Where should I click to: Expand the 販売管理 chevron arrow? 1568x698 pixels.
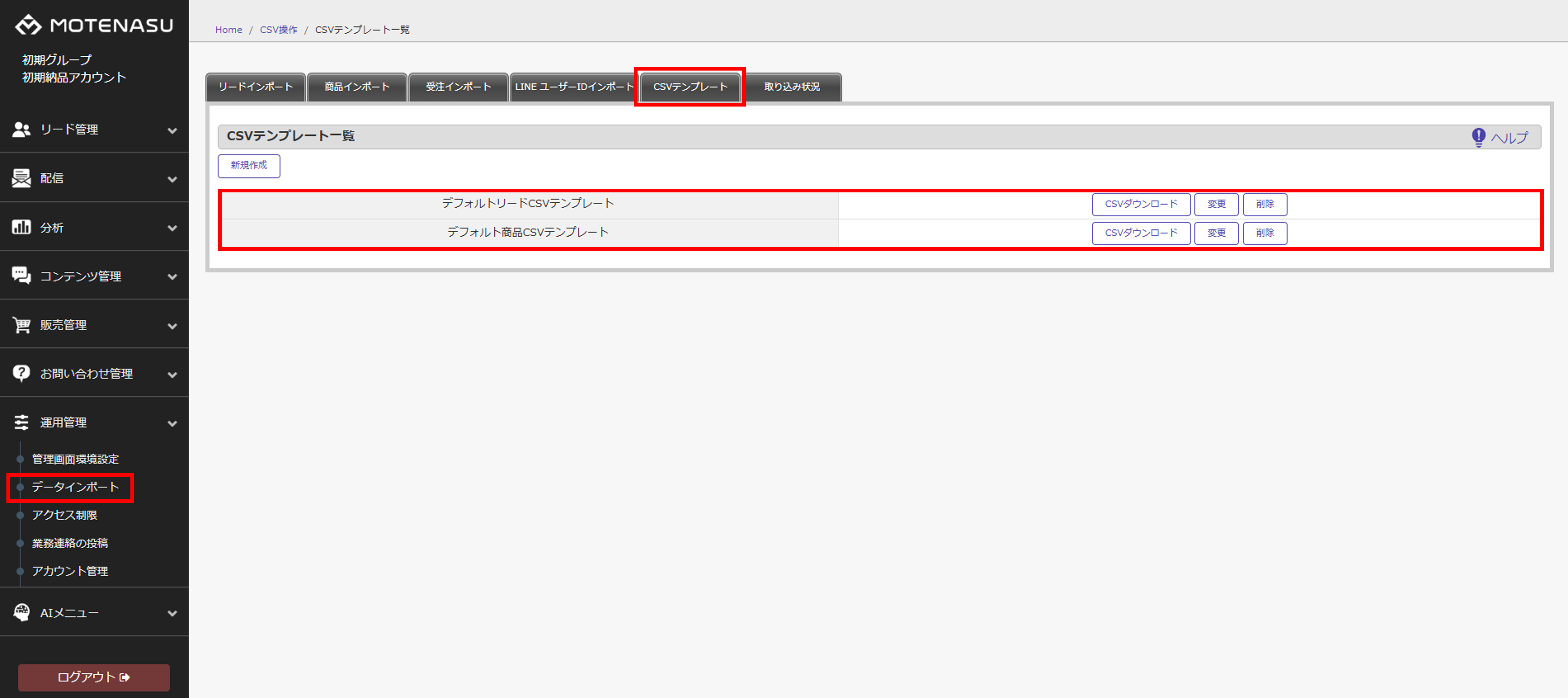[172, 326]
